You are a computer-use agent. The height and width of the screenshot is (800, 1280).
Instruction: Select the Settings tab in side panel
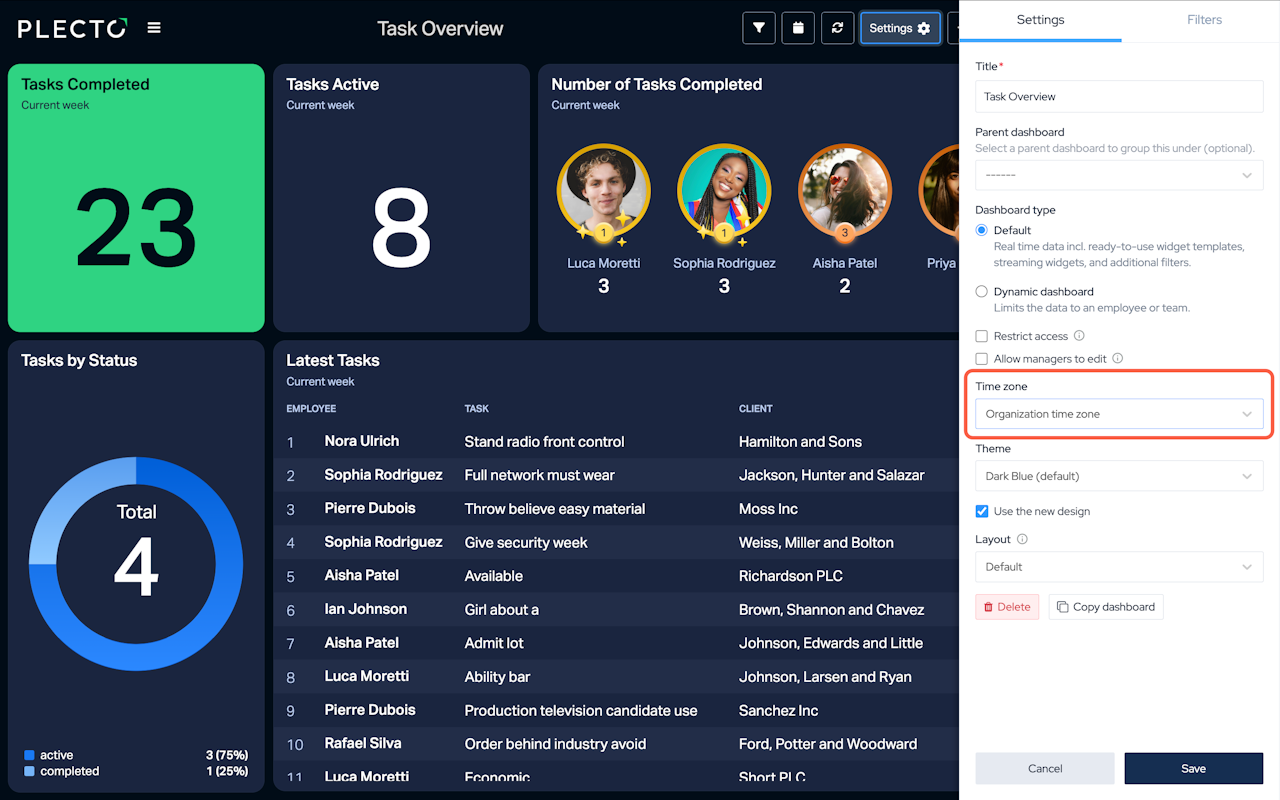click(1040, 20)
